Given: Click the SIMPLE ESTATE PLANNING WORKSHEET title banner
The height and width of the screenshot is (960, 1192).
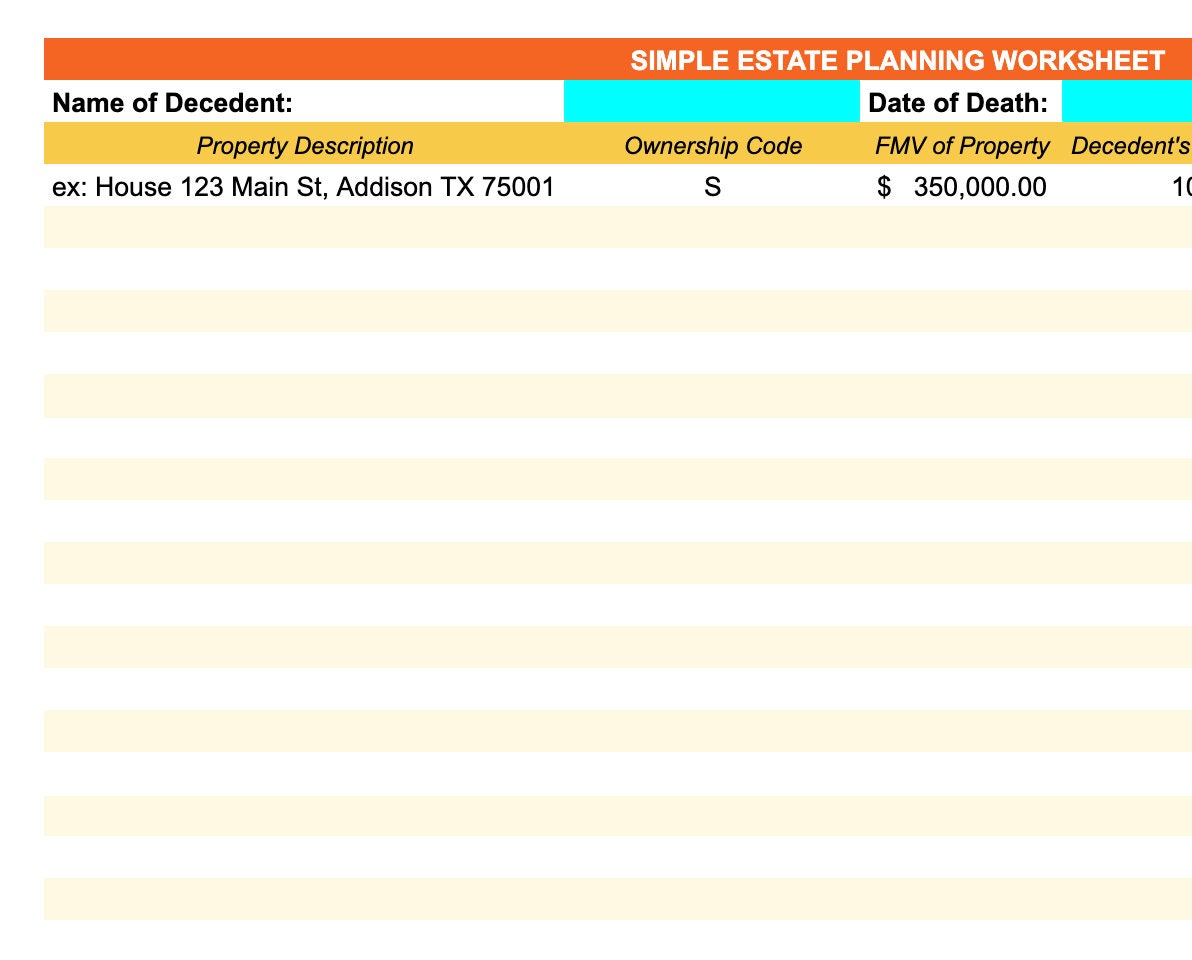Looking at the screenshot, I should pyautogui.click(x=898, y=59).
